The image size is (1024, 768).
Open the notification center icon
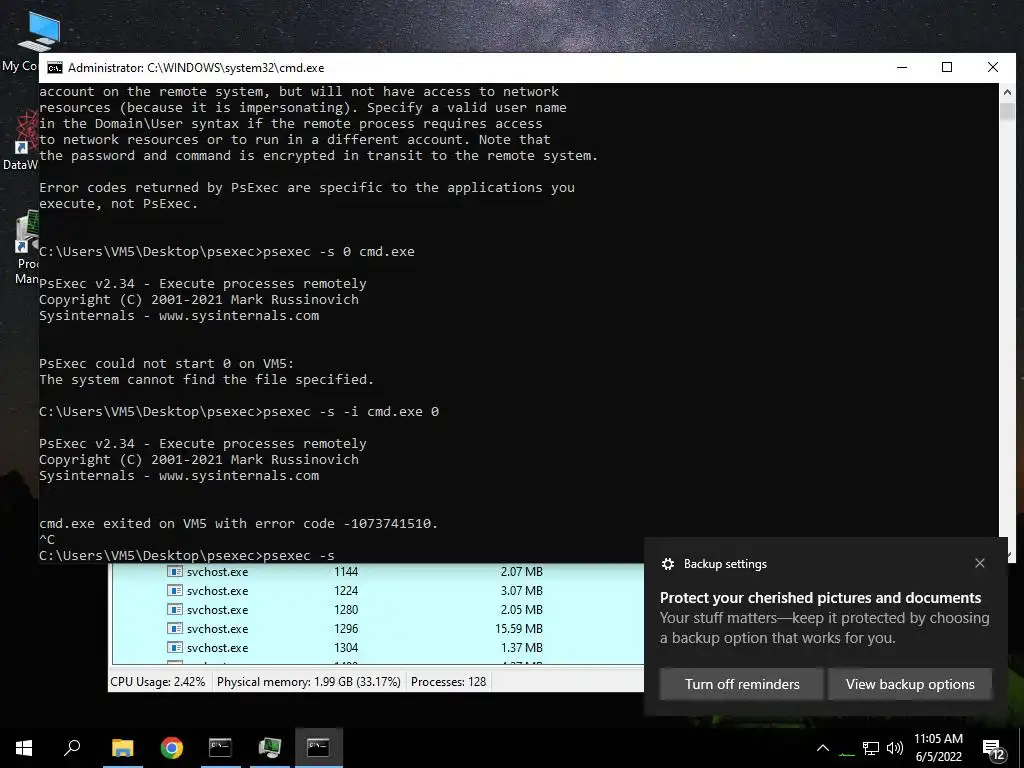[993, 749]
